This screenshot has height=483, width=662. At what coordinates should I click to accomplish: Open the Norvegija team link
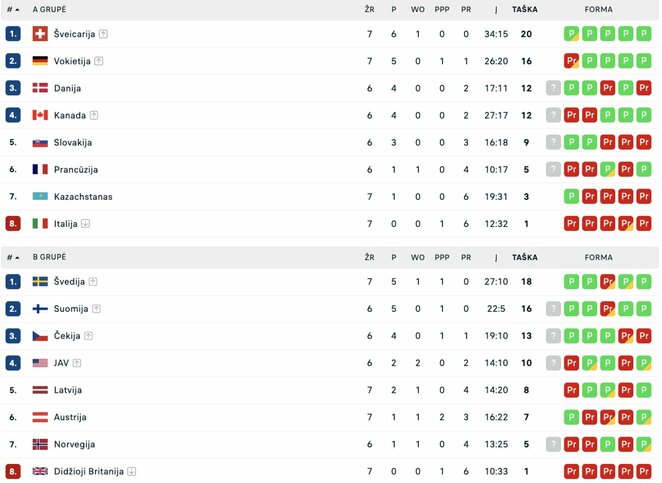(x=74, y=444)
